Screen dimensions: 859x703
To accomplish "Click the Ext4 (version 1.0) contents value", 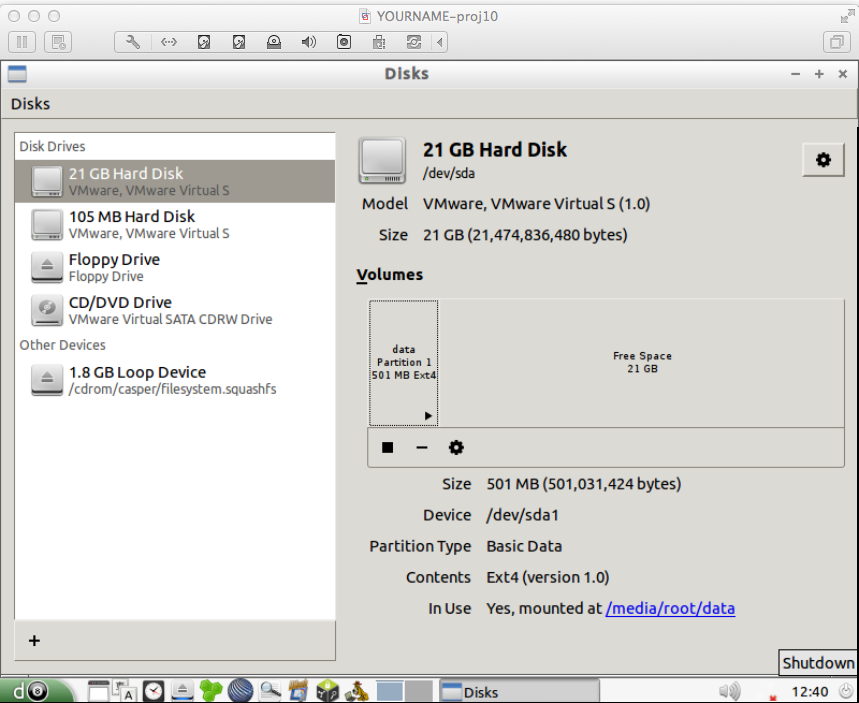I will (x=548, y=577).
